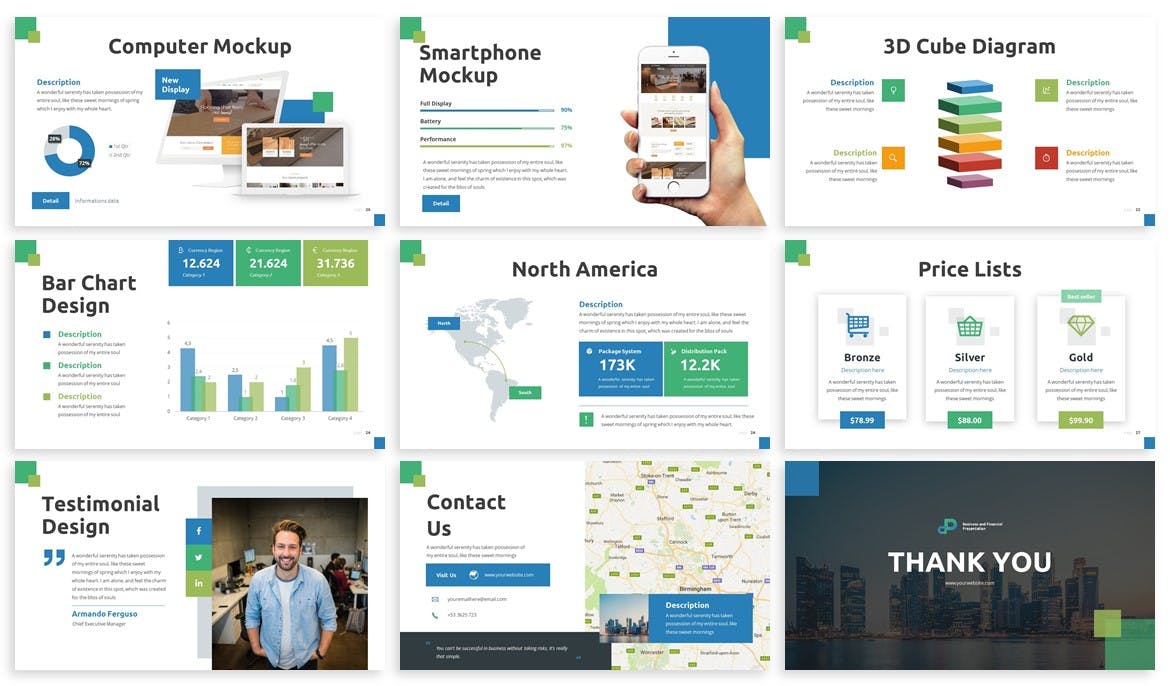The width and height of the screenshot is (1170, 686).
Task: Select the quotation mark icon on Testimonial slide
Action: pyautogui.click(x=52, y=558)
